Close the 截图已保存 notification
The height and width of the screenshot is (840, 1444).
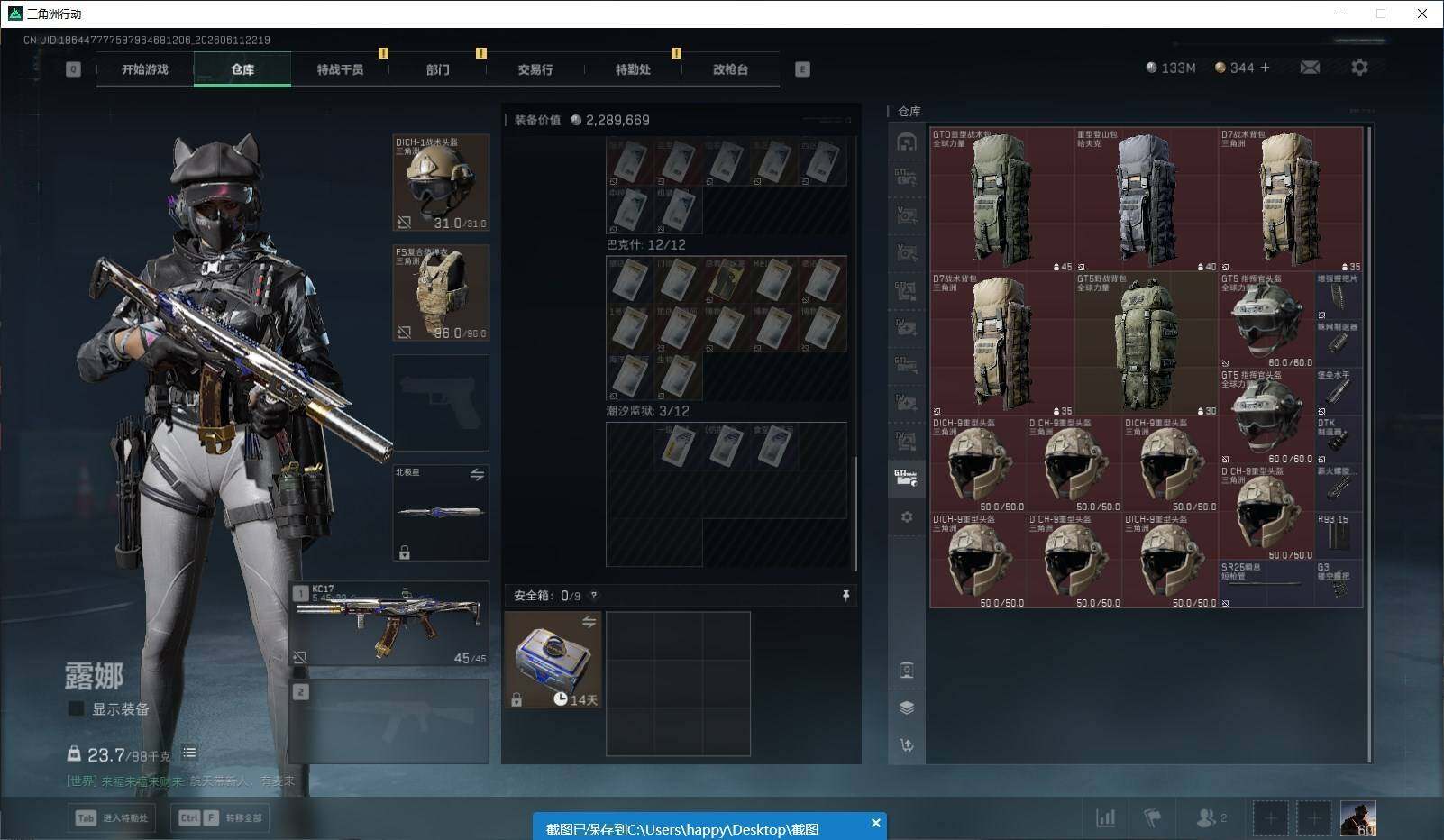point(875,823)
